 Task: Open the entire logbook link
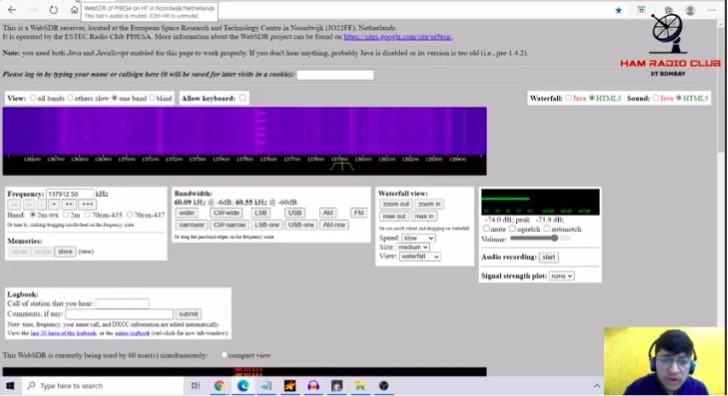pyautogui.click(x=132, y=333)
